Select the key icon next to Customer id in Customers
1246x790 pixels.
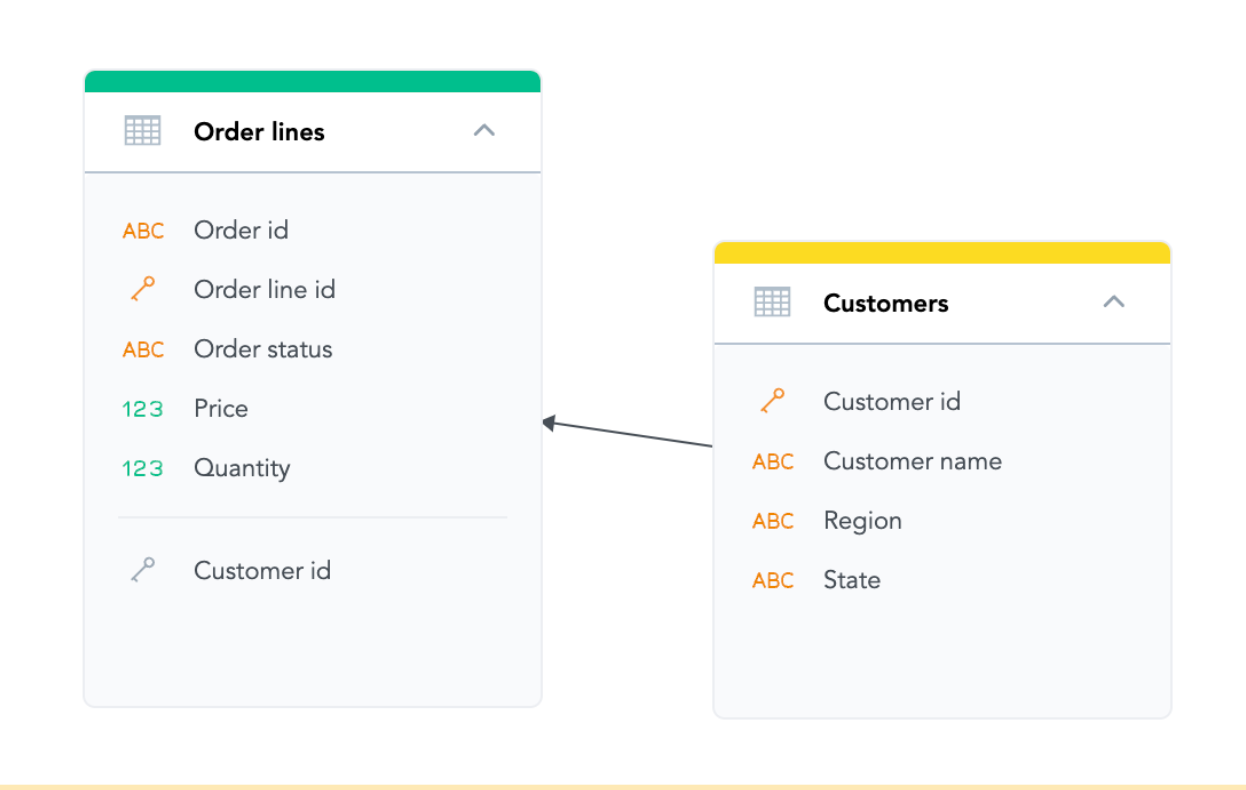pos(772,400)
